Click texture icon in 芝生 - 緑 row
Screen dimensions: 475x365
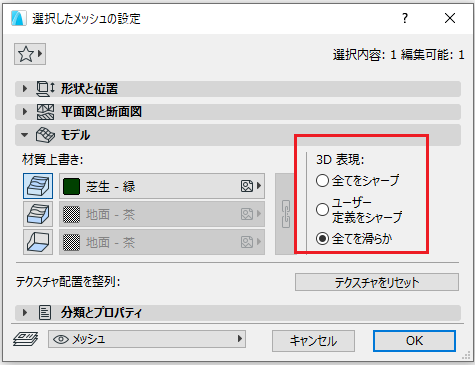coord(247,186)
